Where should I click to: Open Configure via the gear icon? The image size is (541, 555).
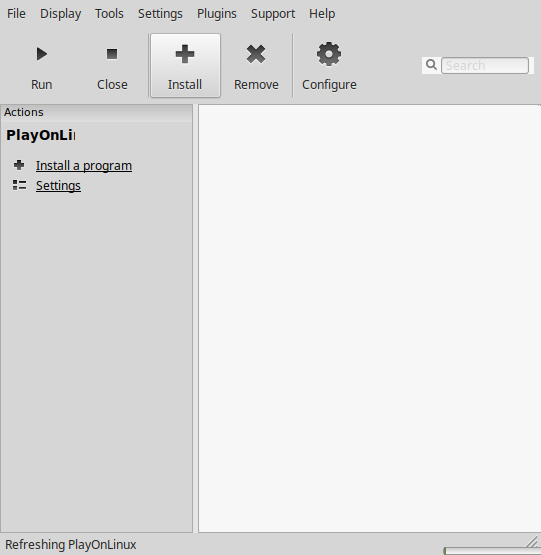tap(329, 54)
